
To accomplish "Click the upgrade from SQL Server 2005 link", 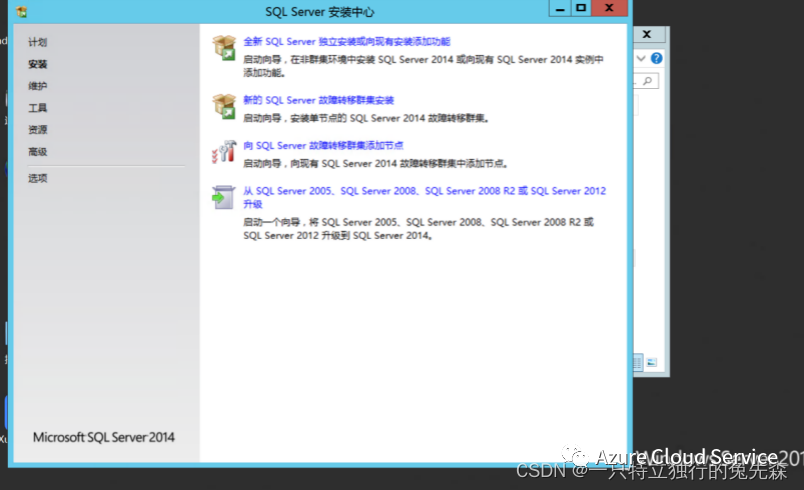I will click(x=425, y=197).
